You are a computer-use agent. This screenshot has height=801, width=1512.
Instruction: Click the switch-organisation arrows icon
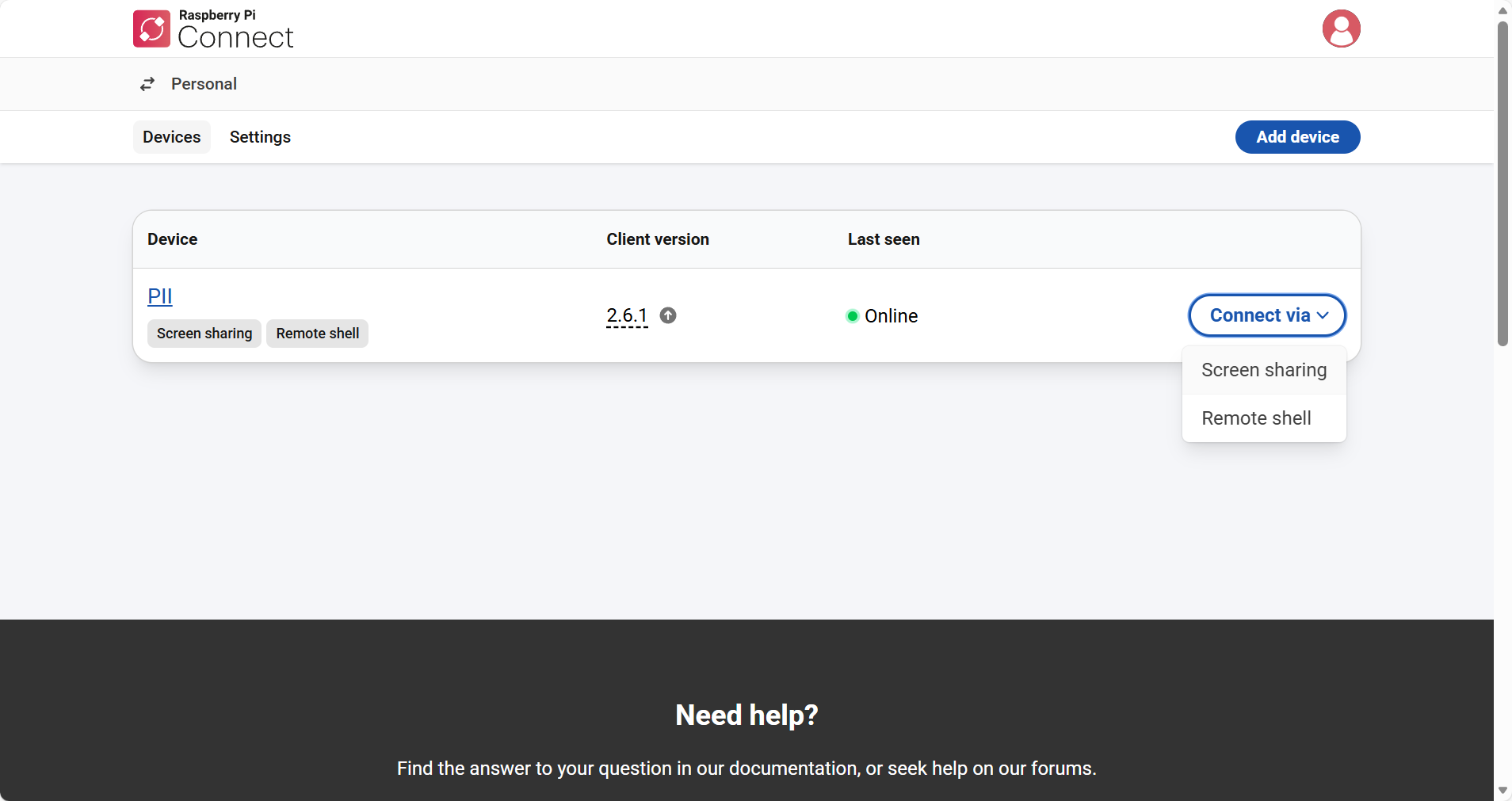click(x=147, y=84)
